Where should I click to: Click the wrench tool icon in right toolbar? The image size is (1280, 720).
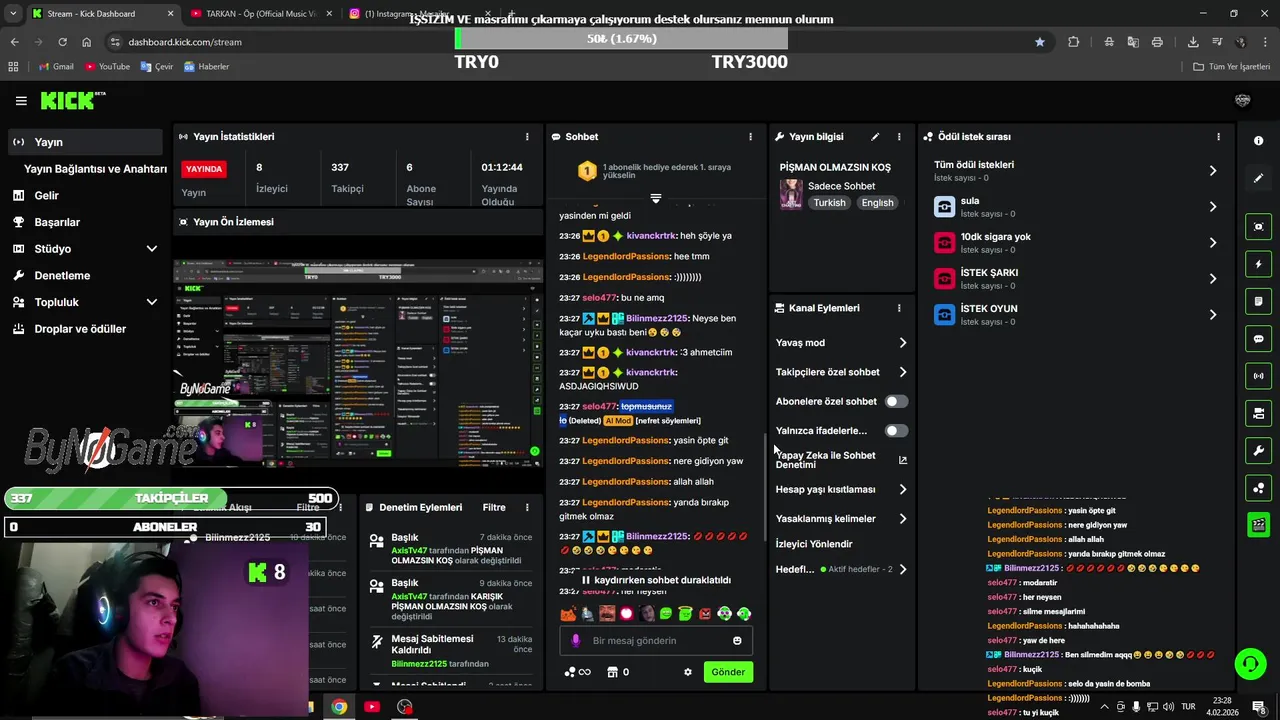point(1258,450)
